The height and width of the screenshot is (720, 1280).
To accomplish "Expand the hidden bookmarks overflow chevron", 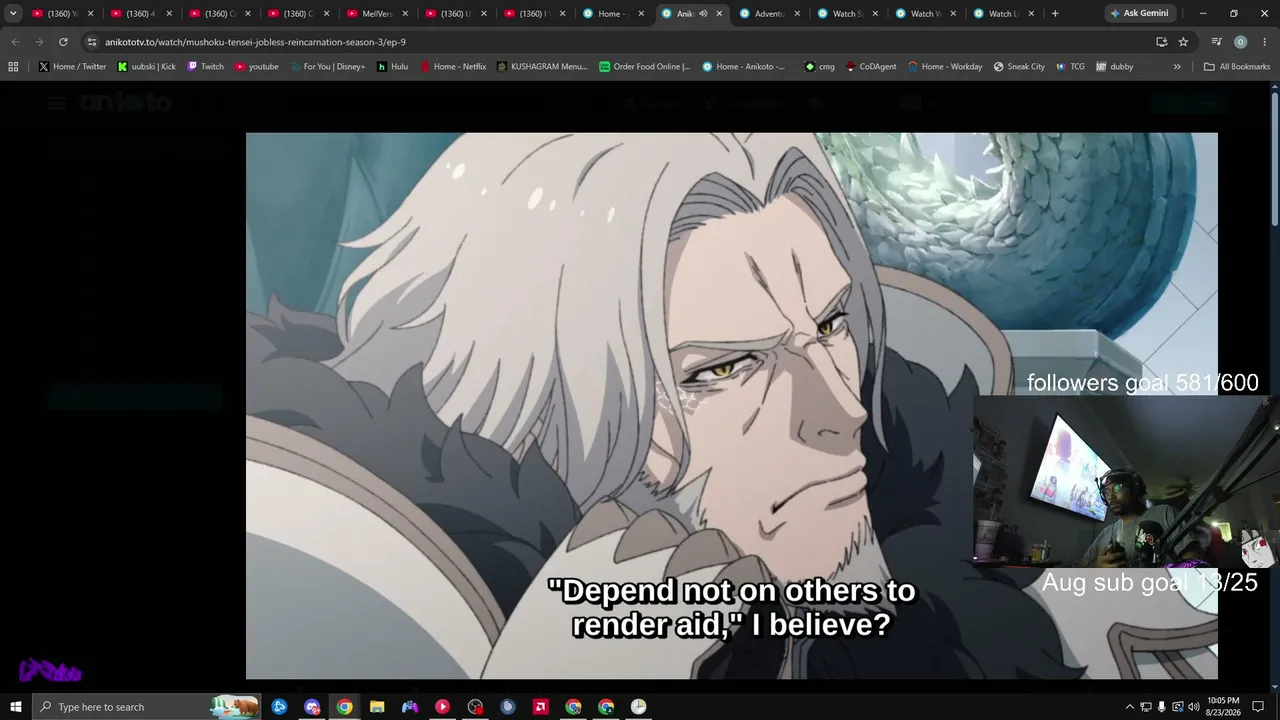I will (1177, 67).
